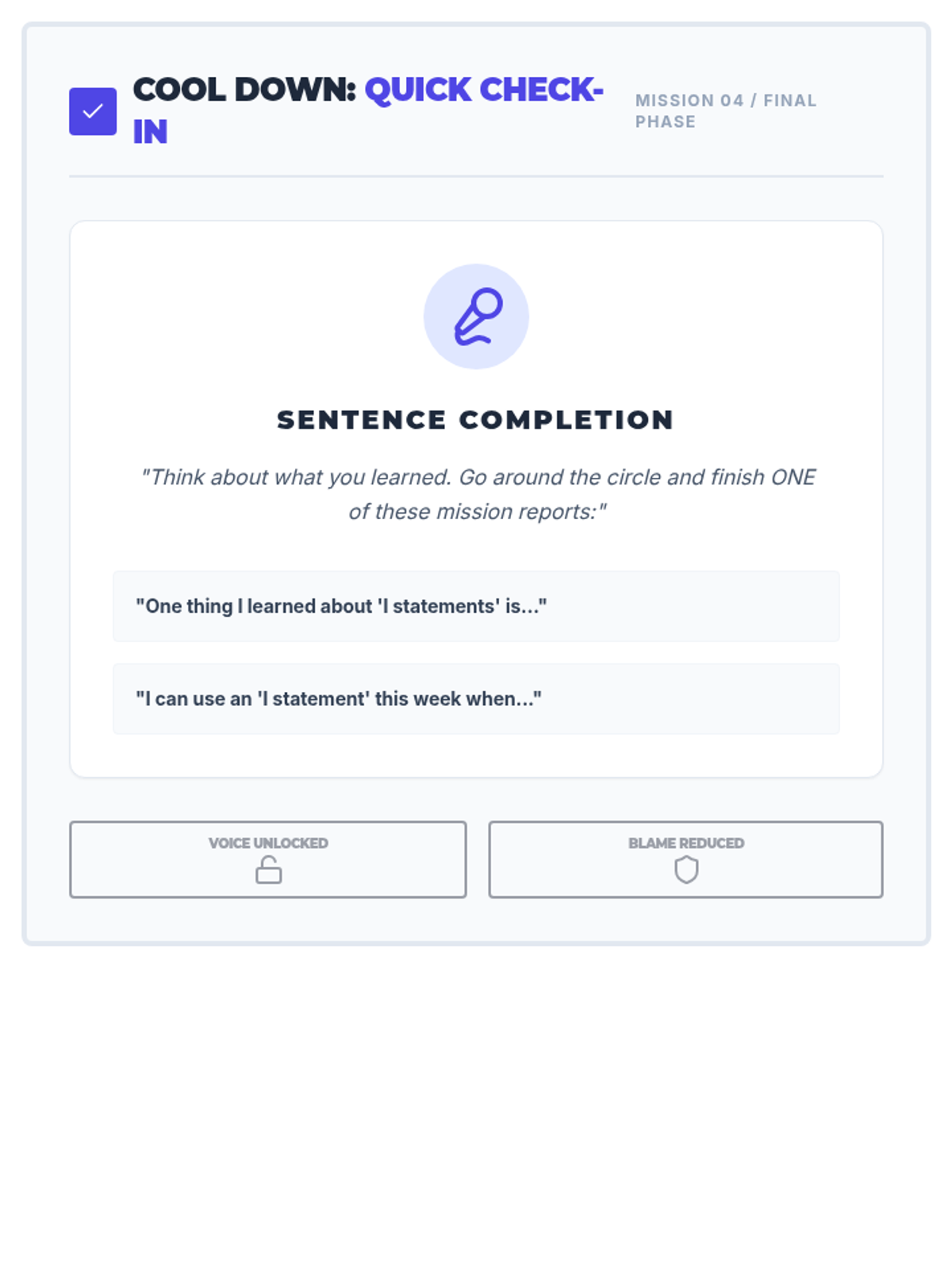Image resolution: width=952 pixels, height=1270 pixels.
Task: Click the SENTENCE COMPLETION heading
Action: click(476, 420)
